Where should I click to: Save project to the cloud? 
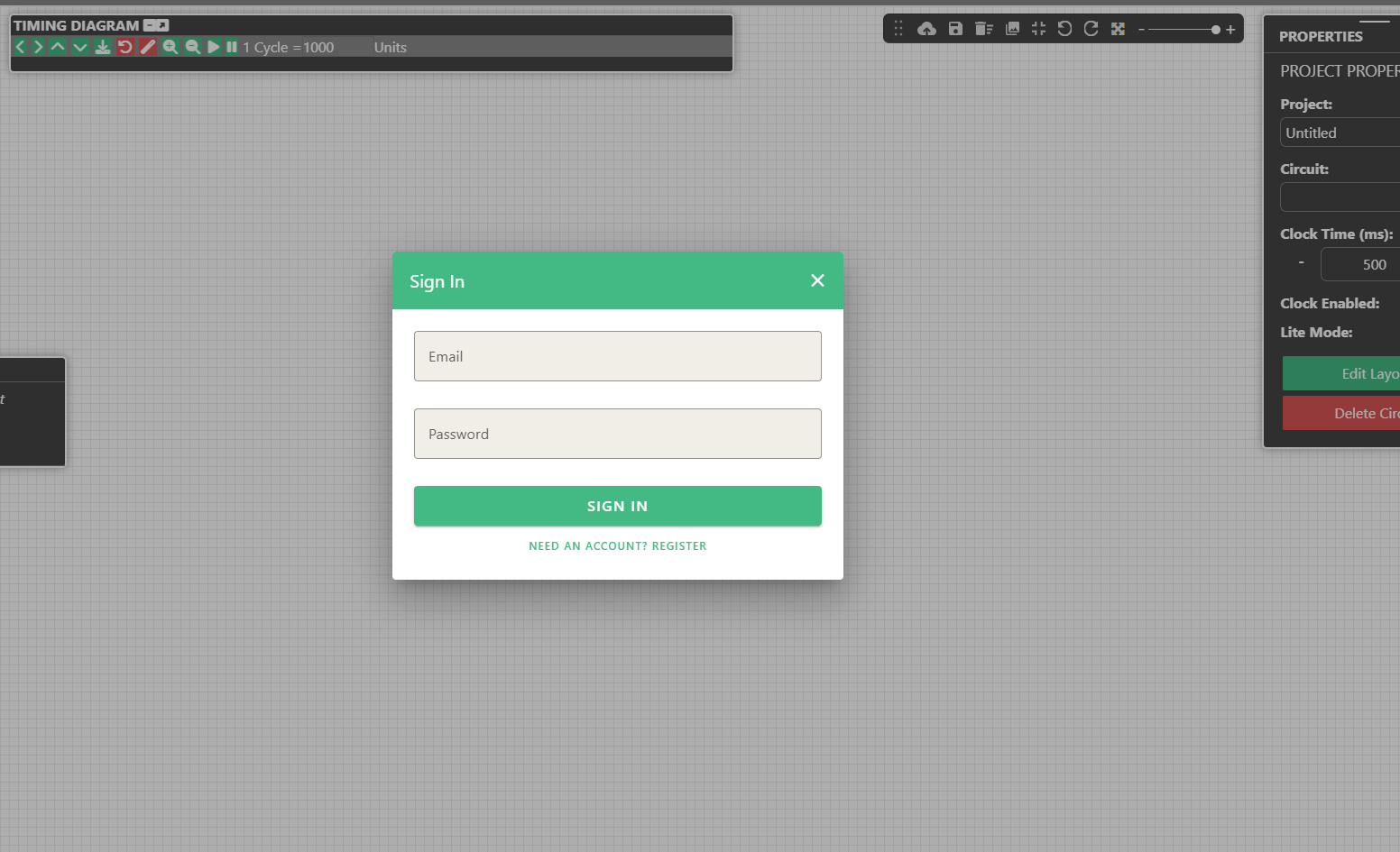pos(926,29)
